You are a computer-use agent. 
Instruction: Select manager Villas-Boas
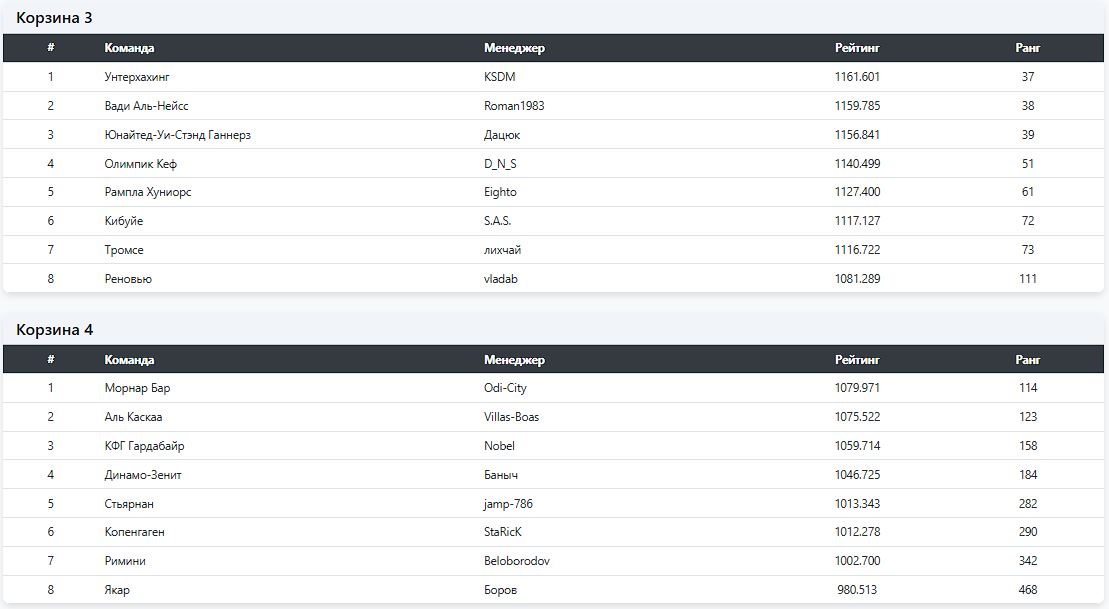click(511, 417)
